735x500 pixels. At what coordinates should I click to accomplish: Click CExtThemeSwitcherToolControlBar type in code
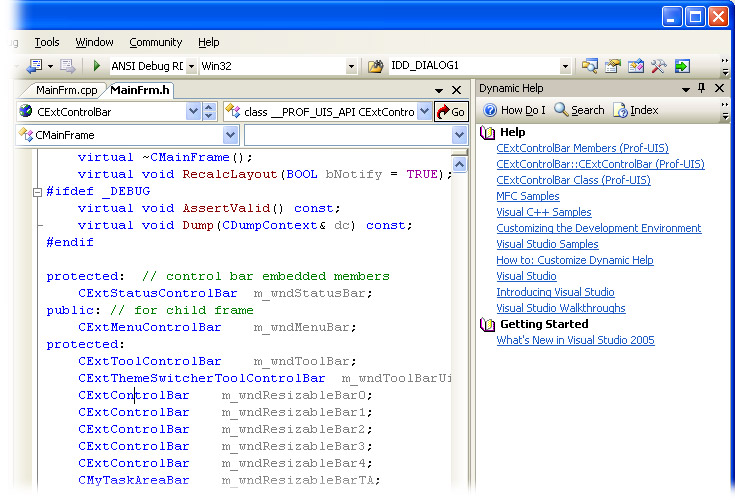point(202,378)
